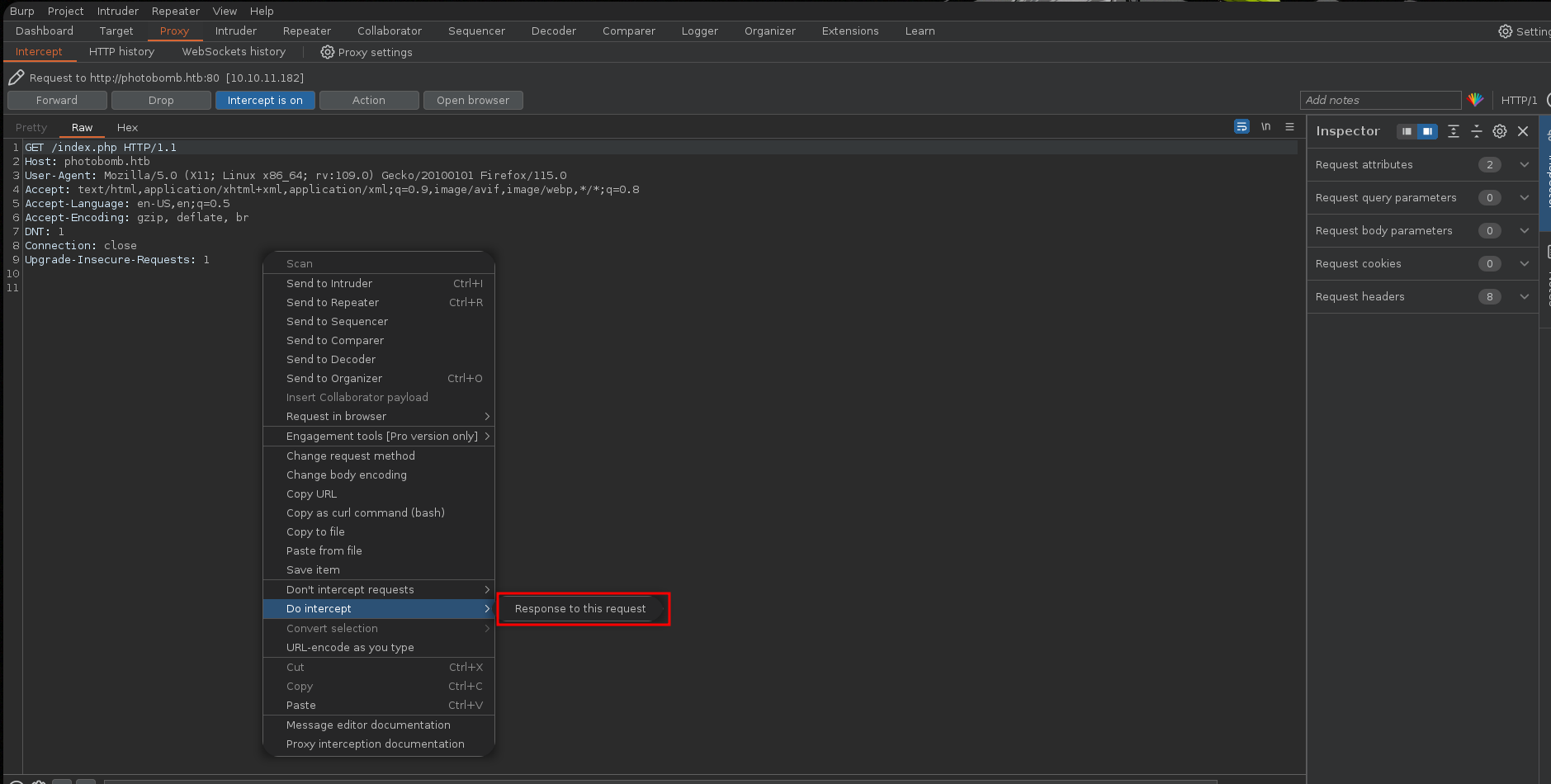
Task: Click the Forward button
Action: coord(57,100)
